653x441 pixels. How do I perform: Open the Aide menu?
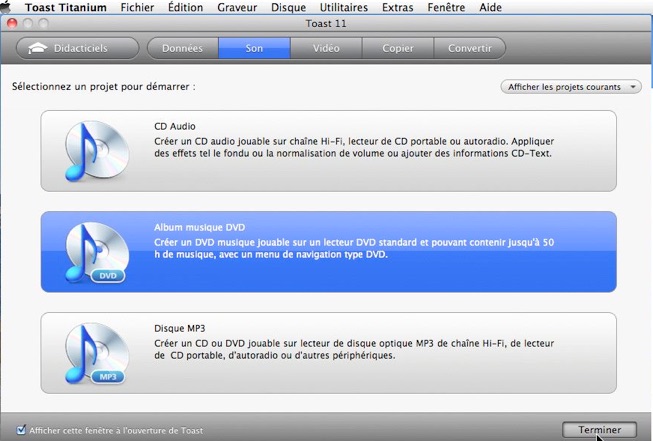(490, 7)
